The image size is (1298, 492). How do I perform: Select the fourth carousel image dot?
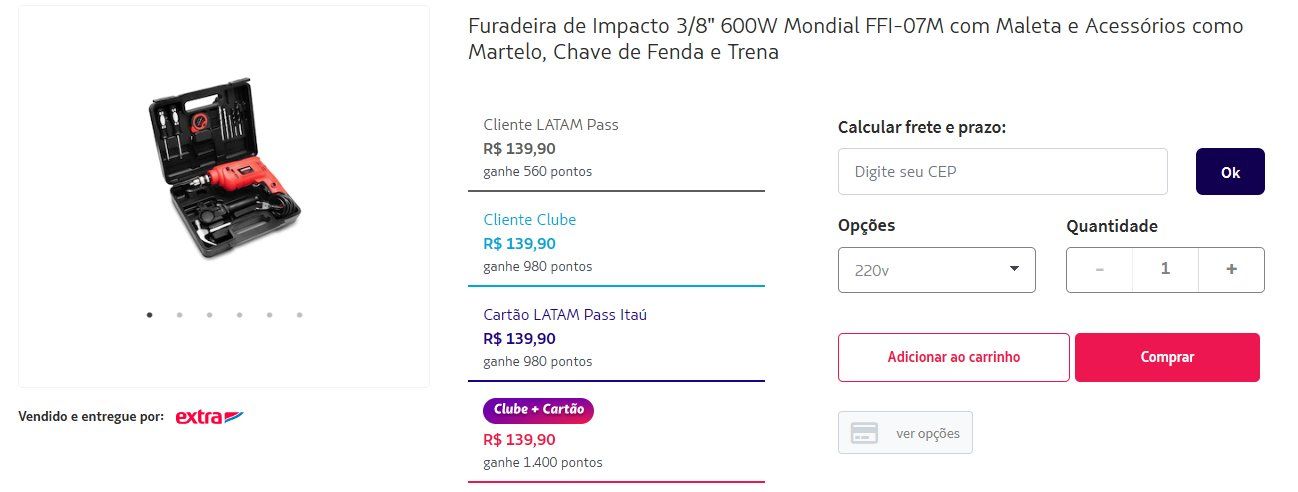[239, 315]
